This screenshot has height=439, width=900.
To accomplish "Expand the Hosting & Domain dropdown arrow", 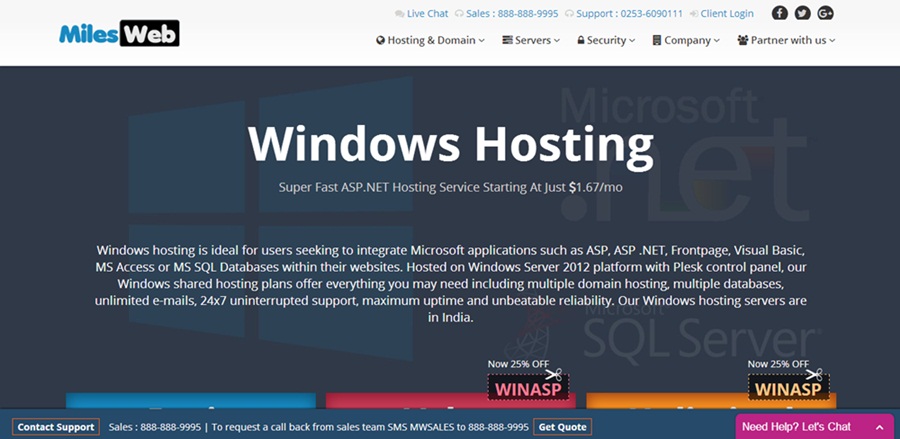I will coord(482,41).
